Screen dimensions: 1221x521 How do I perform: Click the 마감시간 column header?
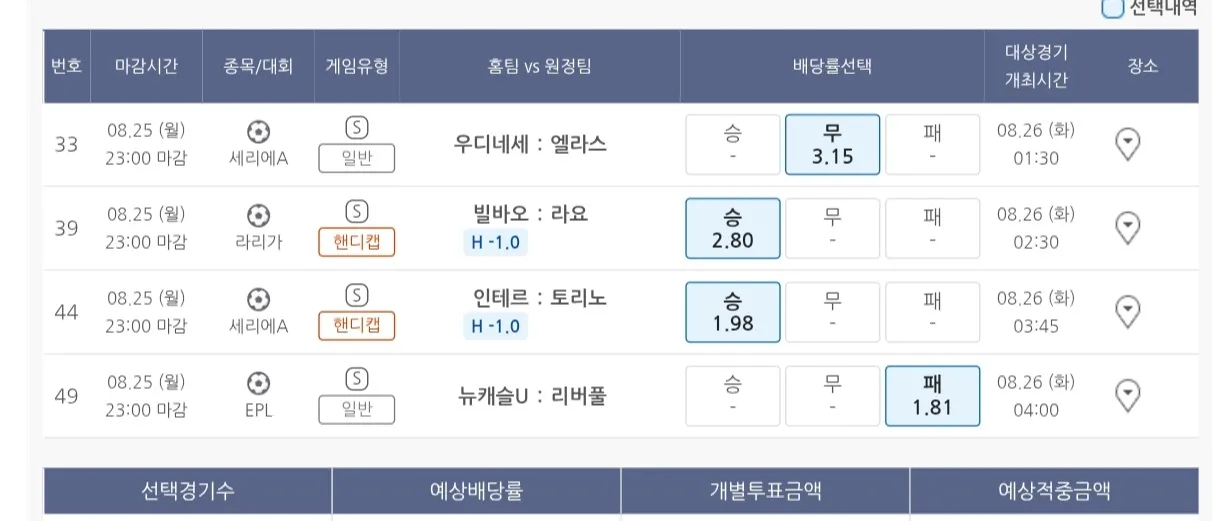[x=146, y=66]
